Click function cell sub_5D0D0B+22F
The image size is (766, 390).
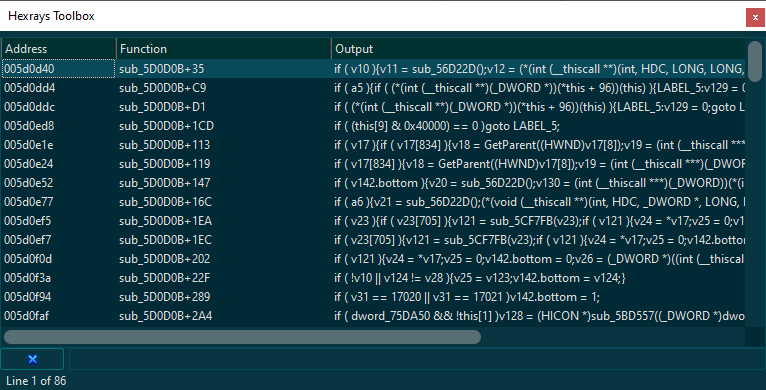[x=165, y=278]
